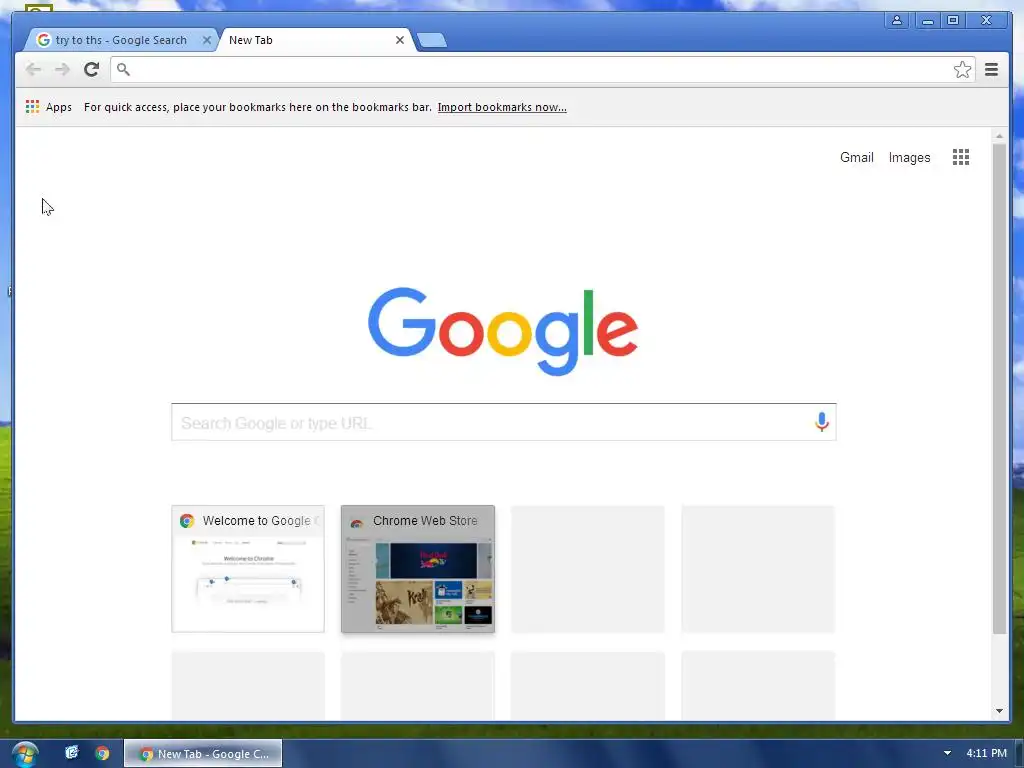
Task: Start voice search with microphone icon
Action: pos(822,422)
